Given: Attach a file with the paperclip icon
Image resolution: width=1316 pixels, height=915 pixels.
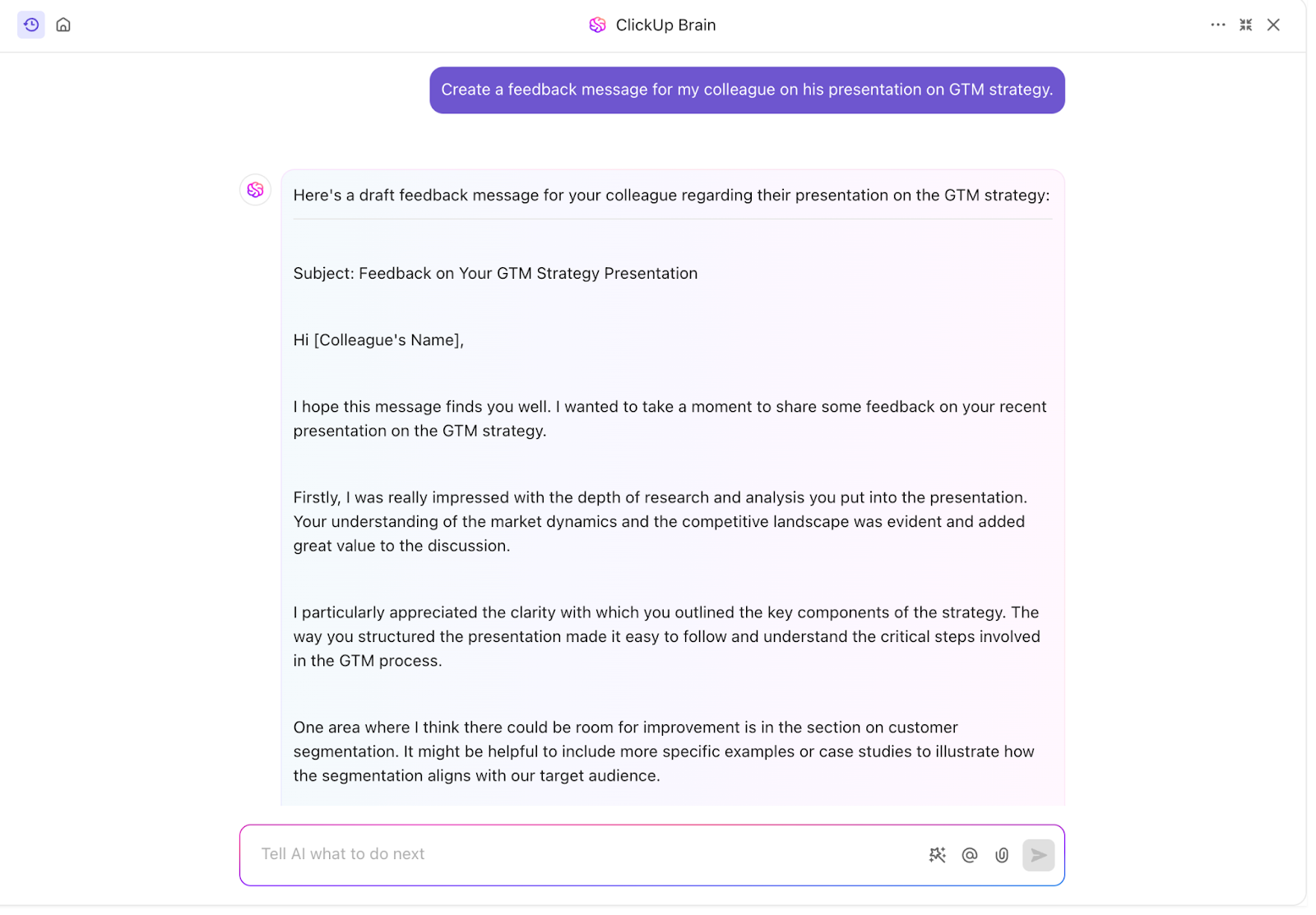Looking at the screenshot, I should (x=1002, y=855).
